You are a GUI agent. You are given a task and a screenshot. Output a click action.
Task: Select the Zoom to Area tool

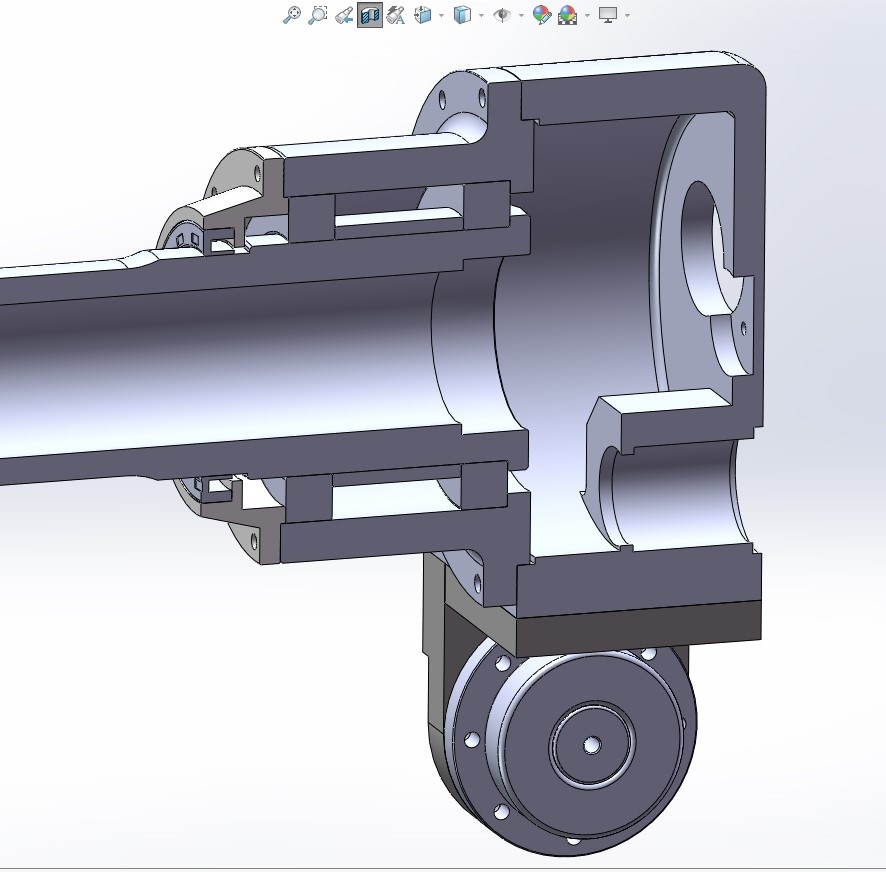pos(318,15)
